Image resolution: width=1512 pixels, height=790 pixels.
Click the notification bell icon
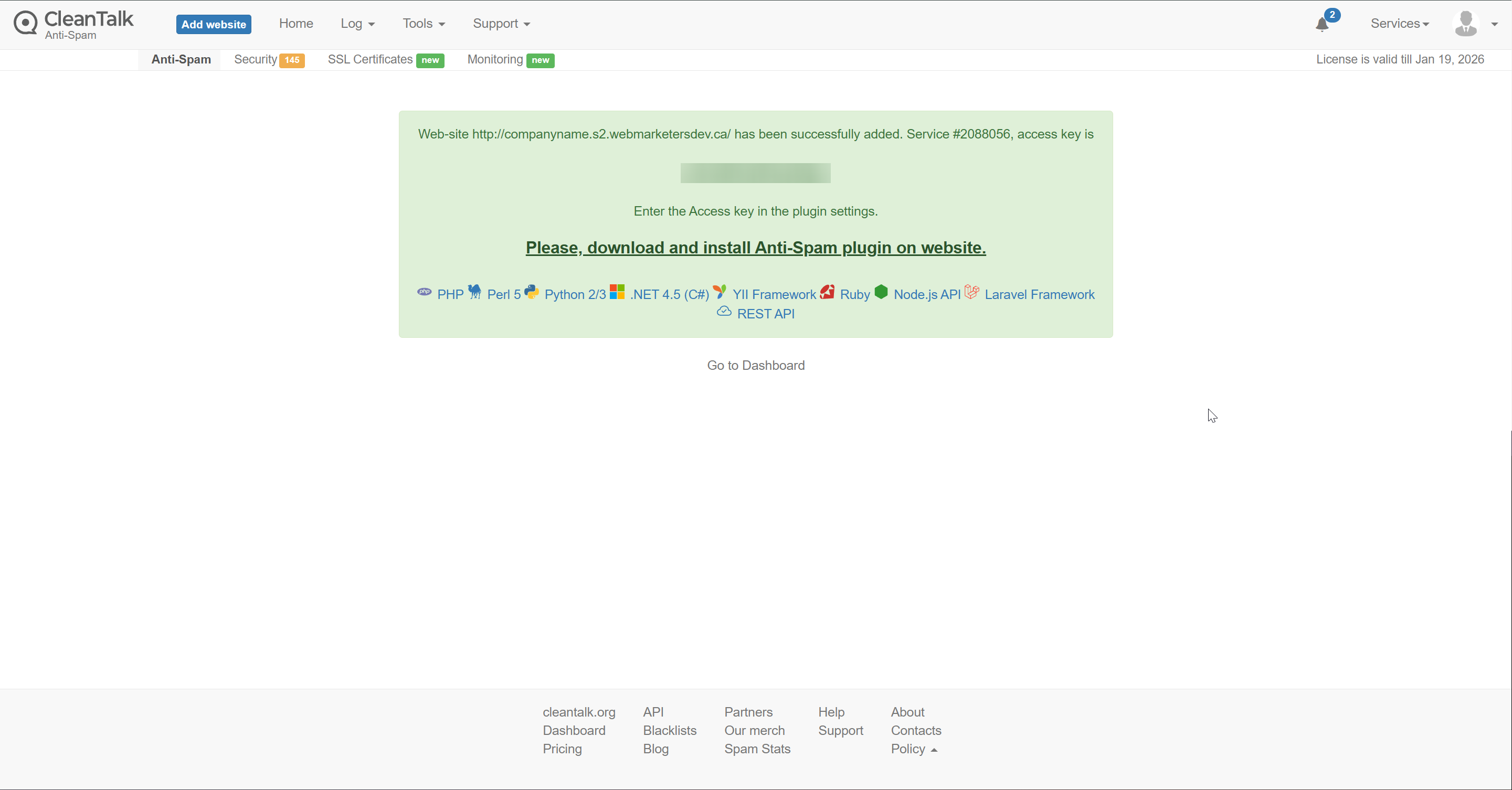coord(1322,24)
